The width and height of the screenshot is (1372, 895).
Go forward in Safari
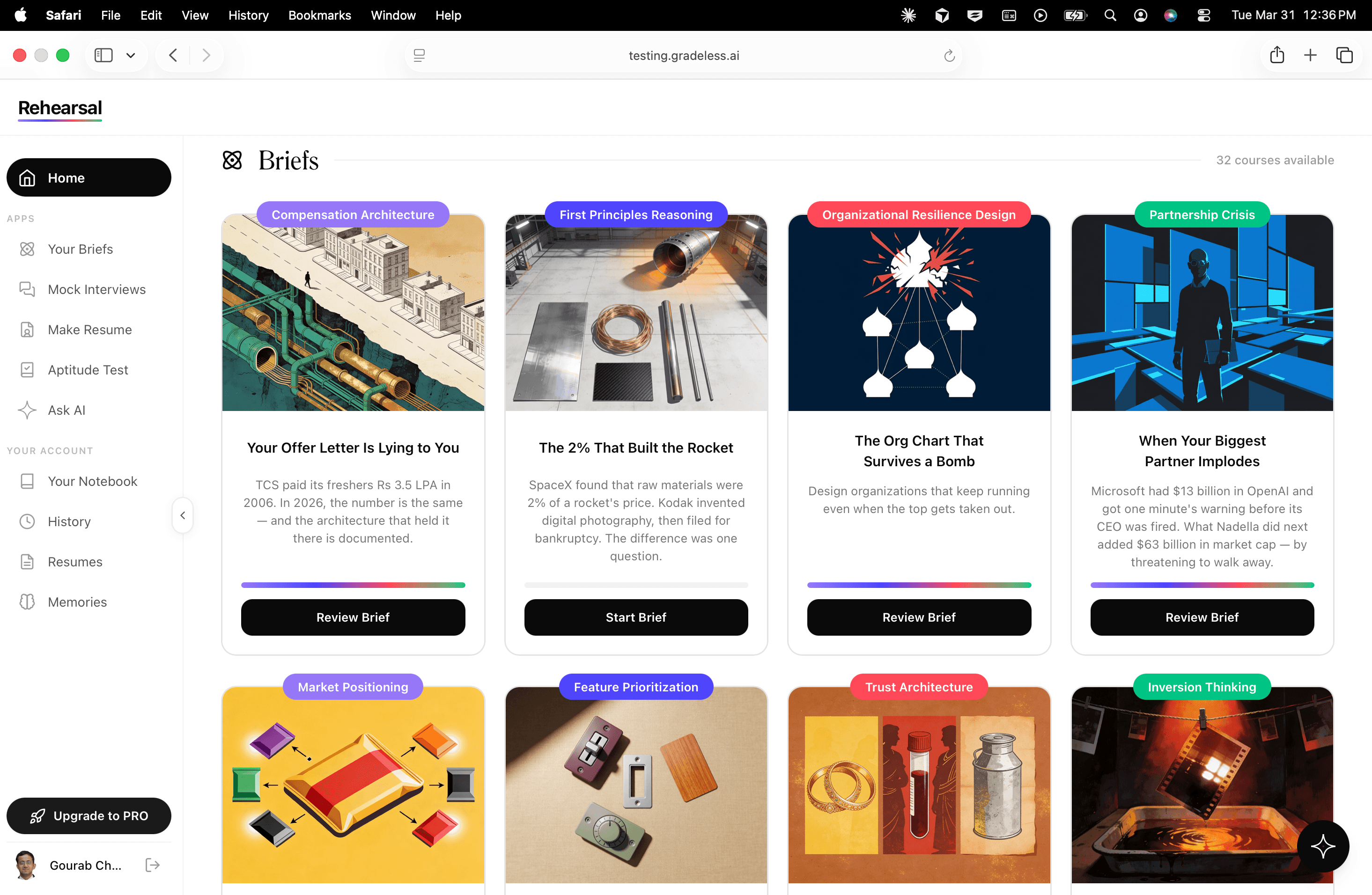(207, 55)
